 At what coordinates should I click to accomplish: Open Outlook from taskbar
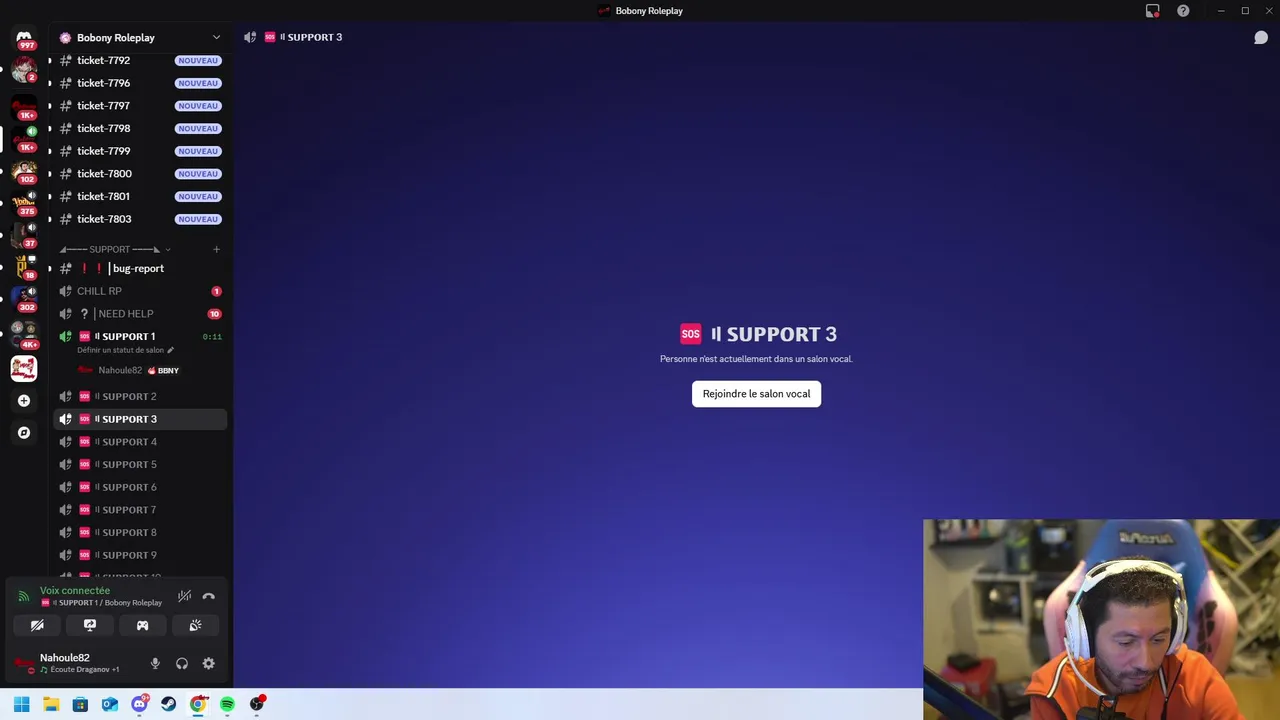[110, 704]
